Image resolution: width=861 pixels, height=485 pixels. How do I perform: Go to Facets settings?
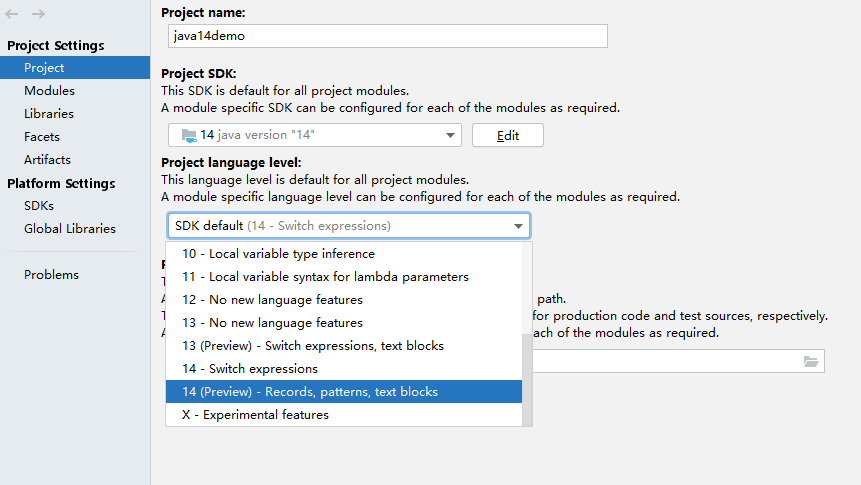(x=42, y=137)
